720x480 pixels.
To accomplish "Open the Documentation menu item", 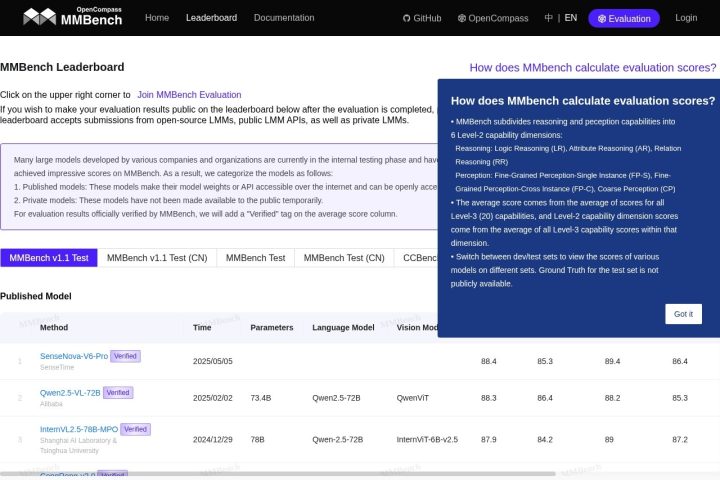I will [284, 18].
